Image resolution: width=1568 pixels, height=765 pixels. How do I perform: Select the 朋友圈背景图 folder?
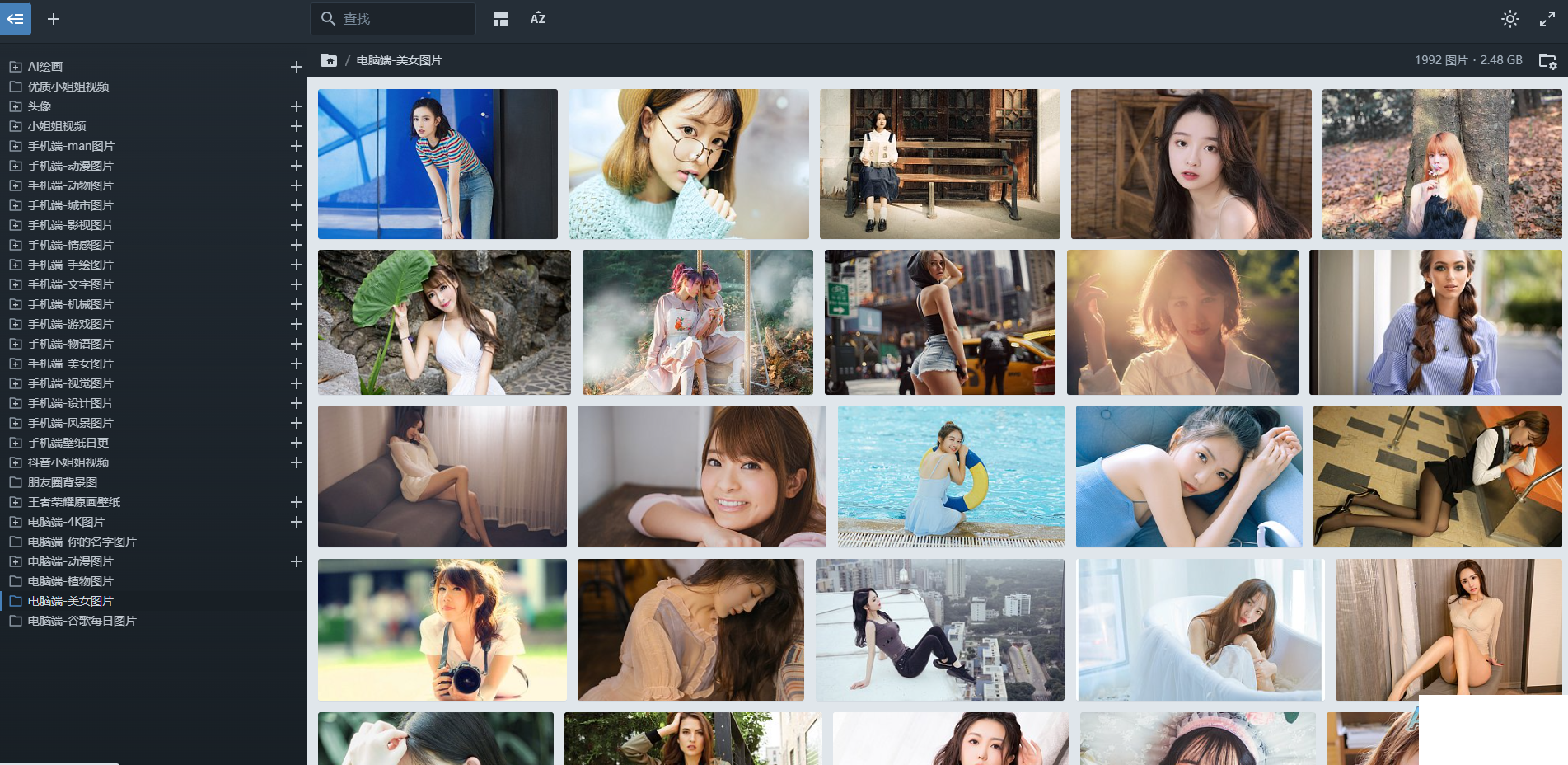(63, 482)
